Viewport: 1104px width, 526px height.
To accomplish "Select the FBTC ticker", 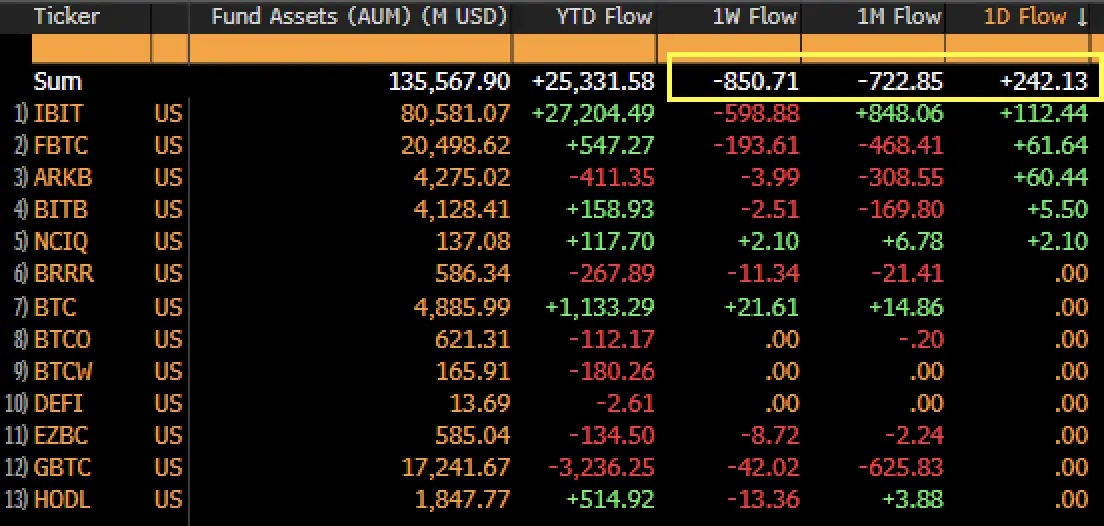I will click(x=60, y=146).
